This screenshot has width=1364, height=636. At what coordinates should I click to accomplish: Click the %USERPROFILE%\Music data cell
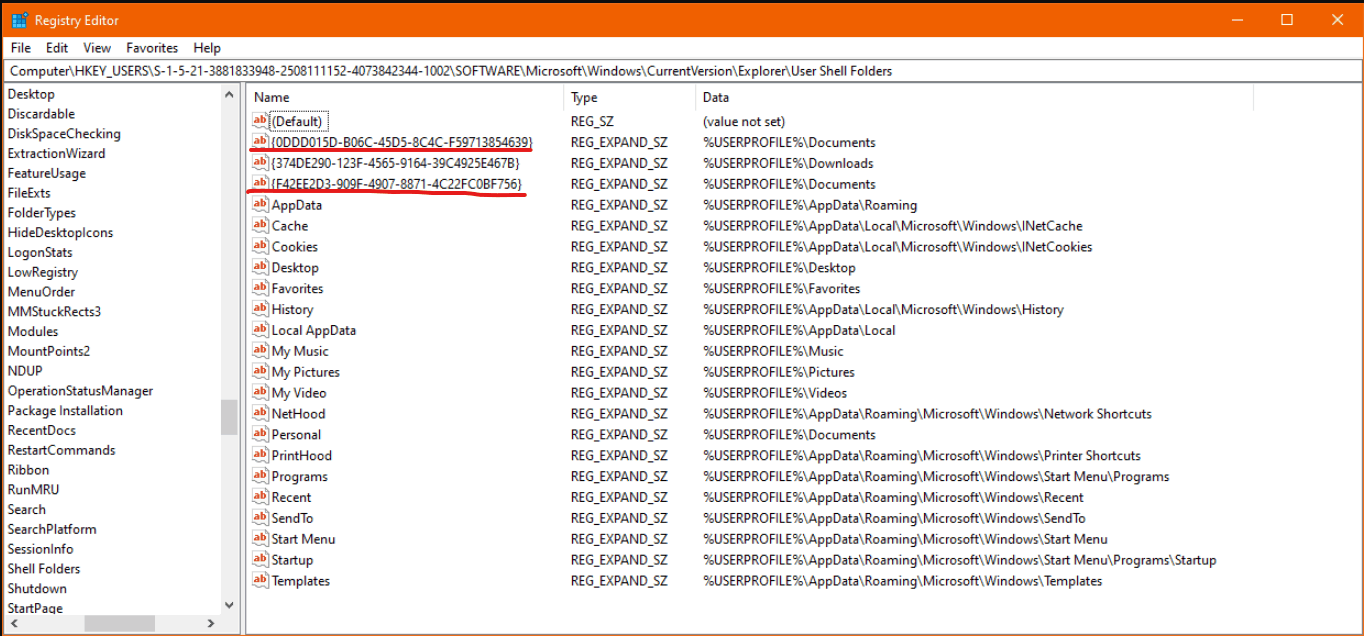coord(773,351)
